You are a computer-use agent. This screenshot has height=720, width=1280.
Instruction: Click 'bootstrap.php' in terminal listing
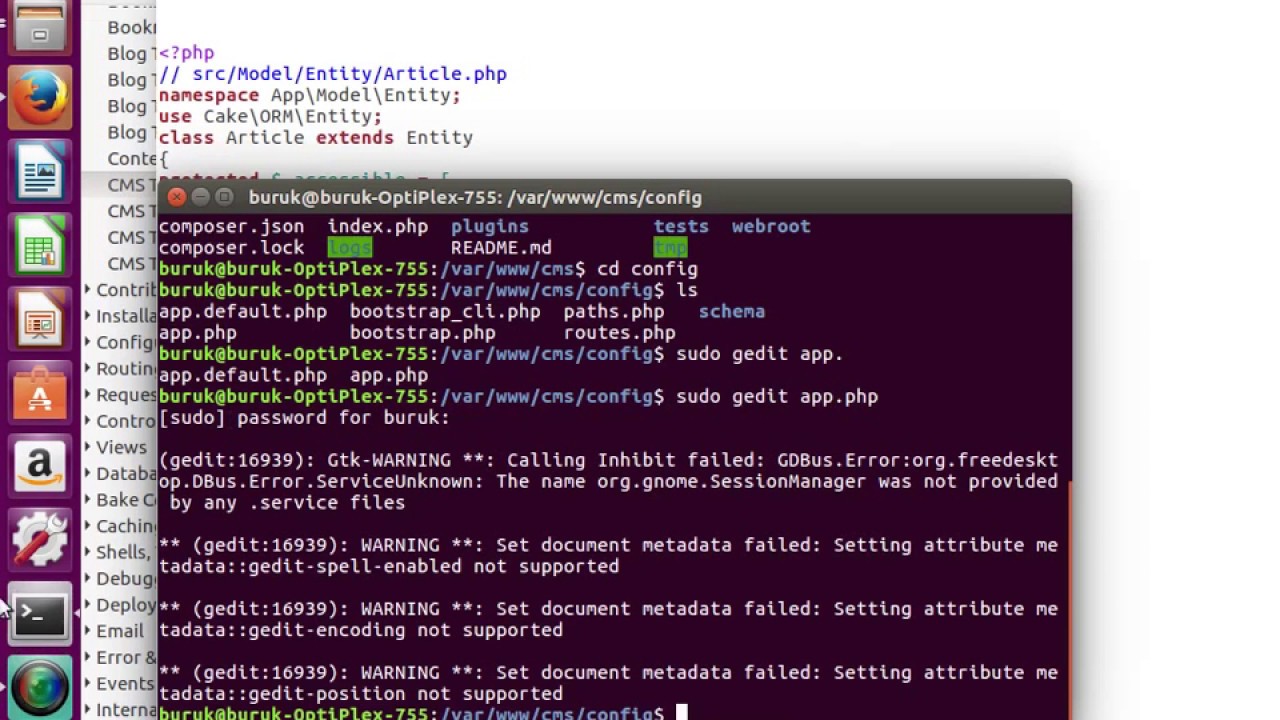pyautogui.click(x=422, y=333)
